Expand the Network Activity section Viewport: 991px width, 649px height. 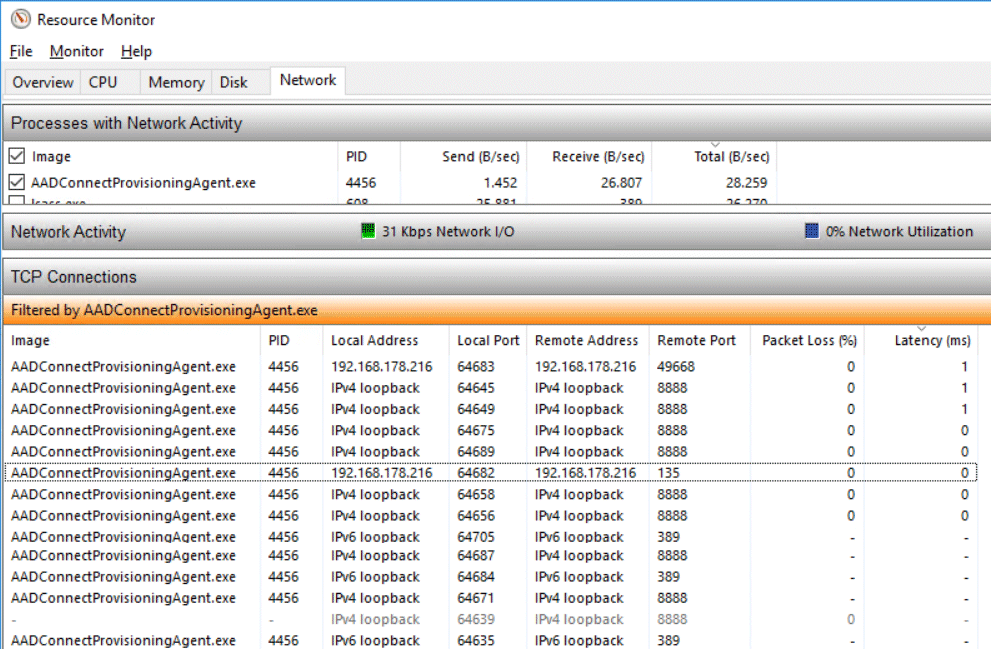pos(497,232)
